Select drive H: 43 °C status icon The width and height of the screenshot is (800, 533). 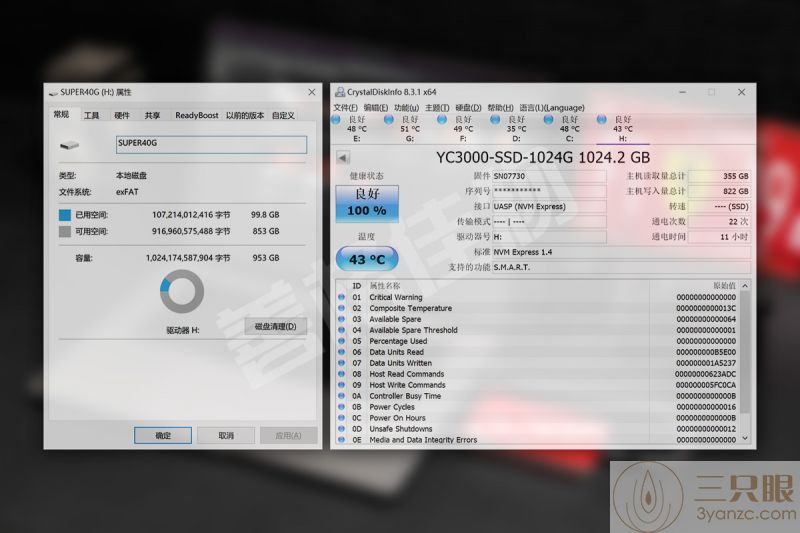click(602, 120)
